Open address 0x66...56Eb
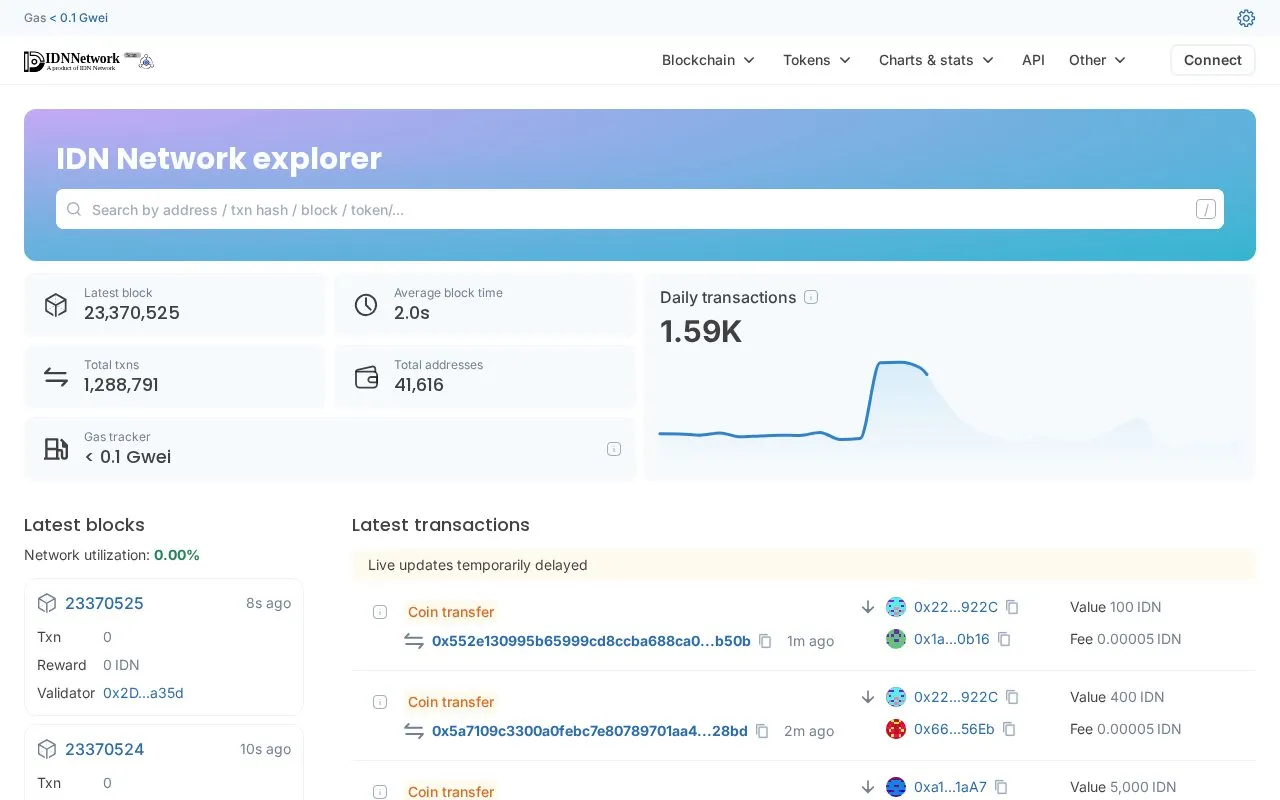 pyautogui.click(x=954, y=729)
